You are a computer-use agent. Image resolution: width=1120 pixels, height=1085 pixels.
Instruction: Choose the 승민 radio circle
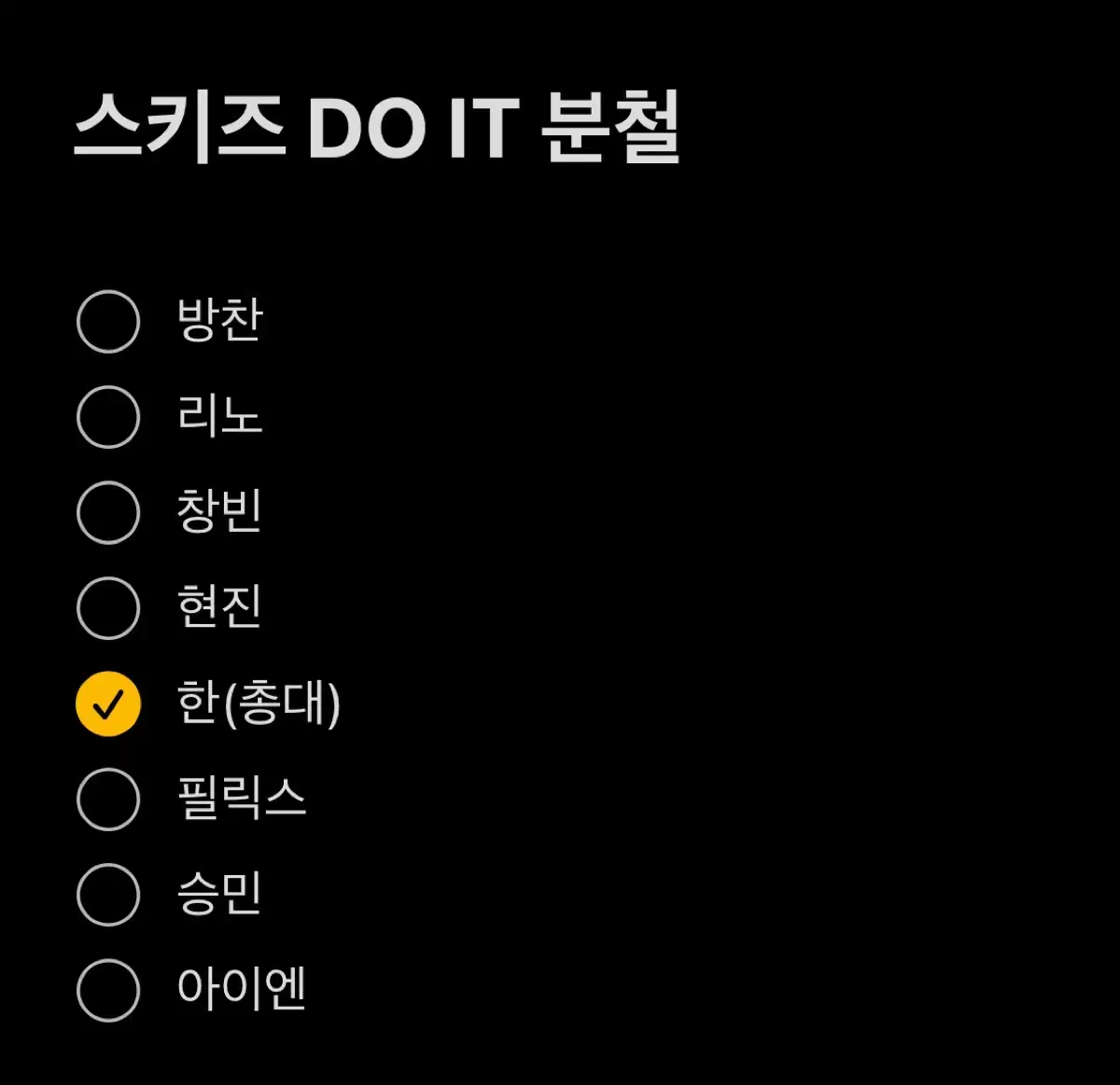tap(108, 895)
